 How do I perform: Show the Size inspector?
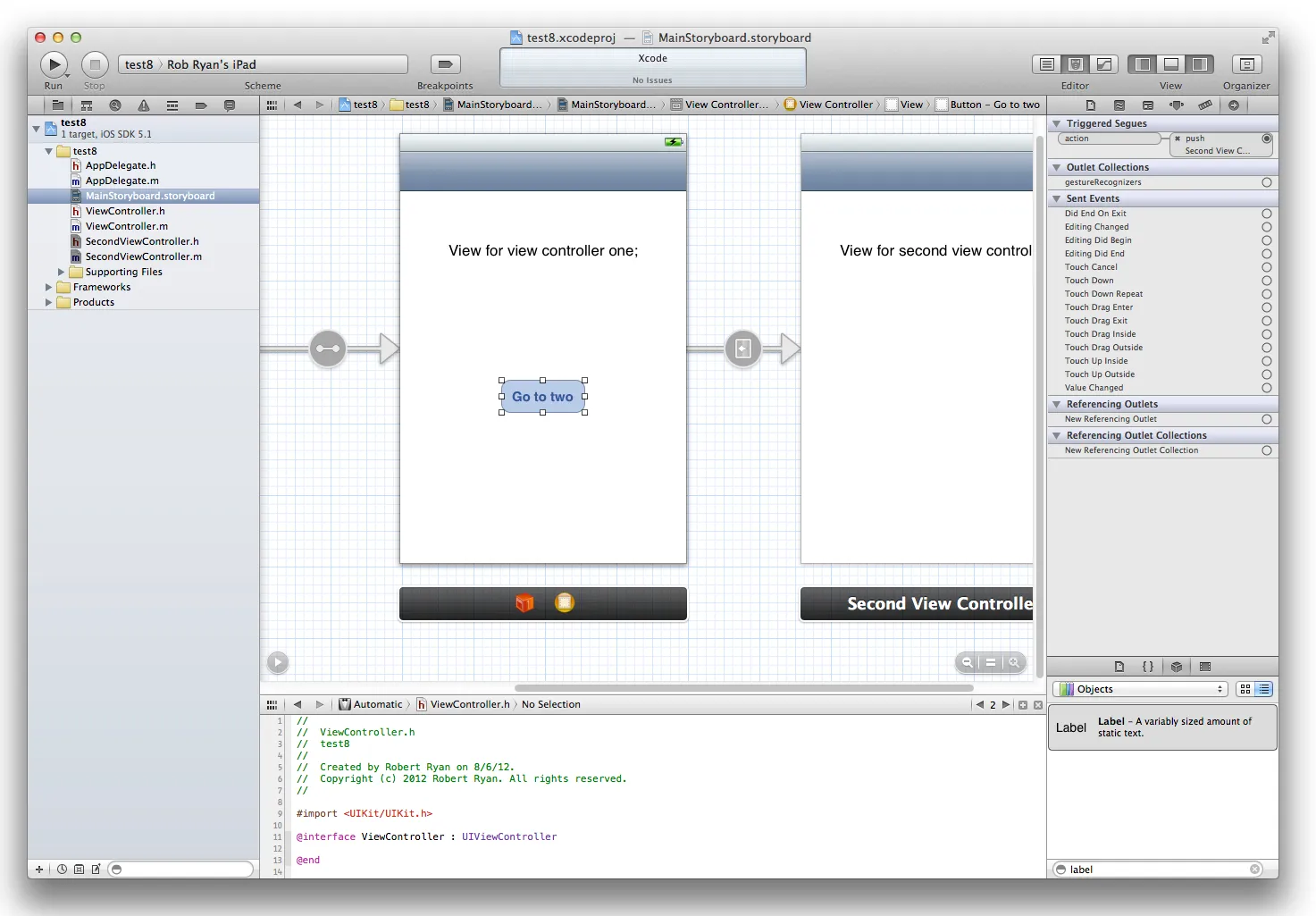(x=1205, y=105)
